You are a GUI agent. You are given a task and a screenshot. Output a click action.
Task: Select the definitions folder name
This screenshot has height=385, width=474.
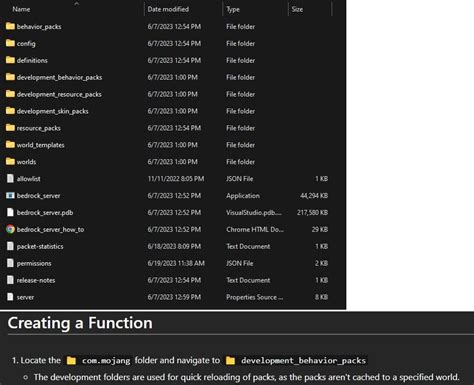pyautogui.click(x=32, y=60)
